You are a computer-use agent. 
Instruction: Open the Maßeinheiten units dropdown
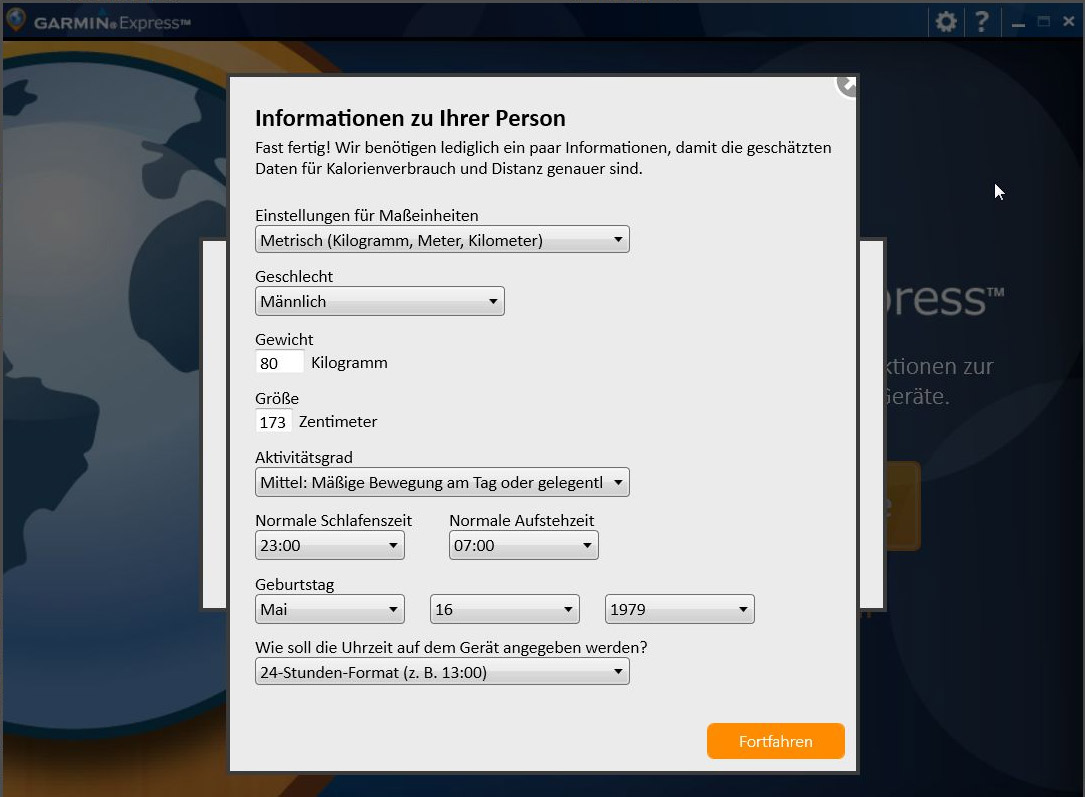pos(442,240)
